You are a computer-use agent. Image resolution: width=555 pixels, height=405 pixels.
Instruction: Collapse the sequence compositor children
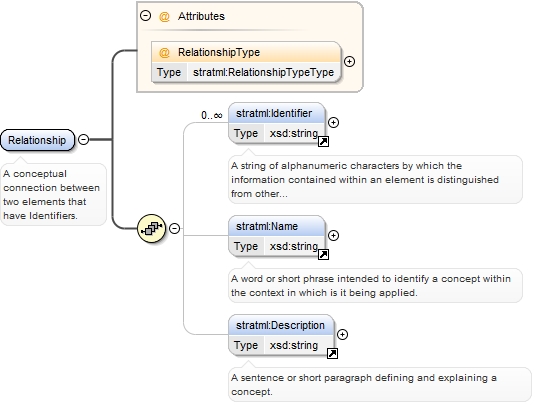pyautogui.click(x=174, y=228)
